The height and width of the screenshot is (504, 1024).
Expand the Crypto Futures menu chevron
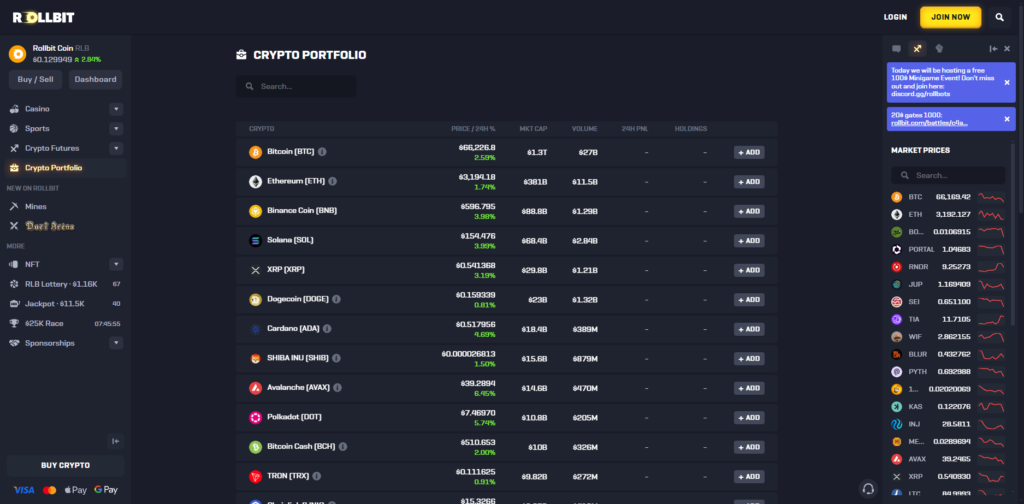(116, 148)
